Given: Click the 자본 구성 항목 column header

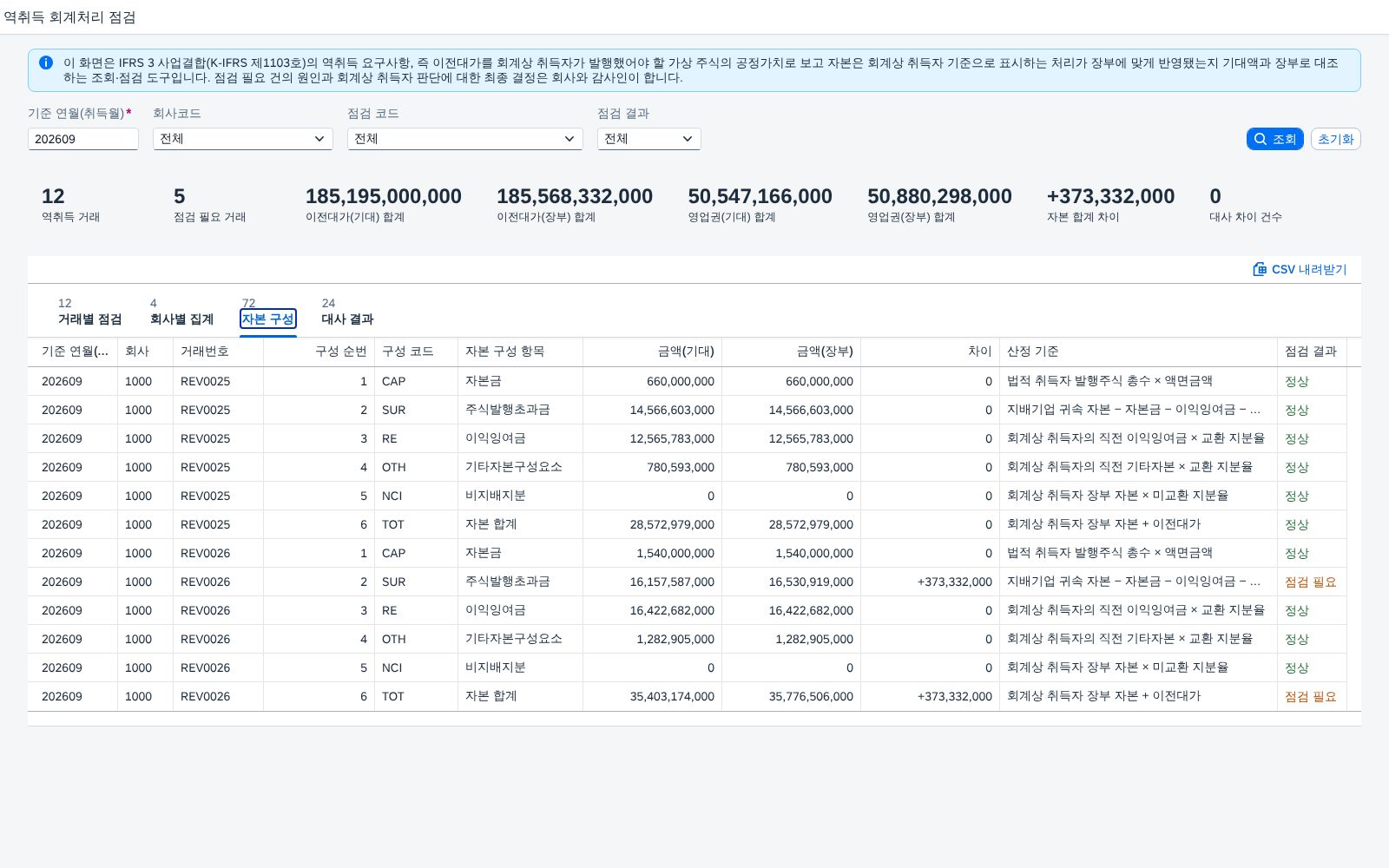Looking at the screenshot, I should pos(520,352).
